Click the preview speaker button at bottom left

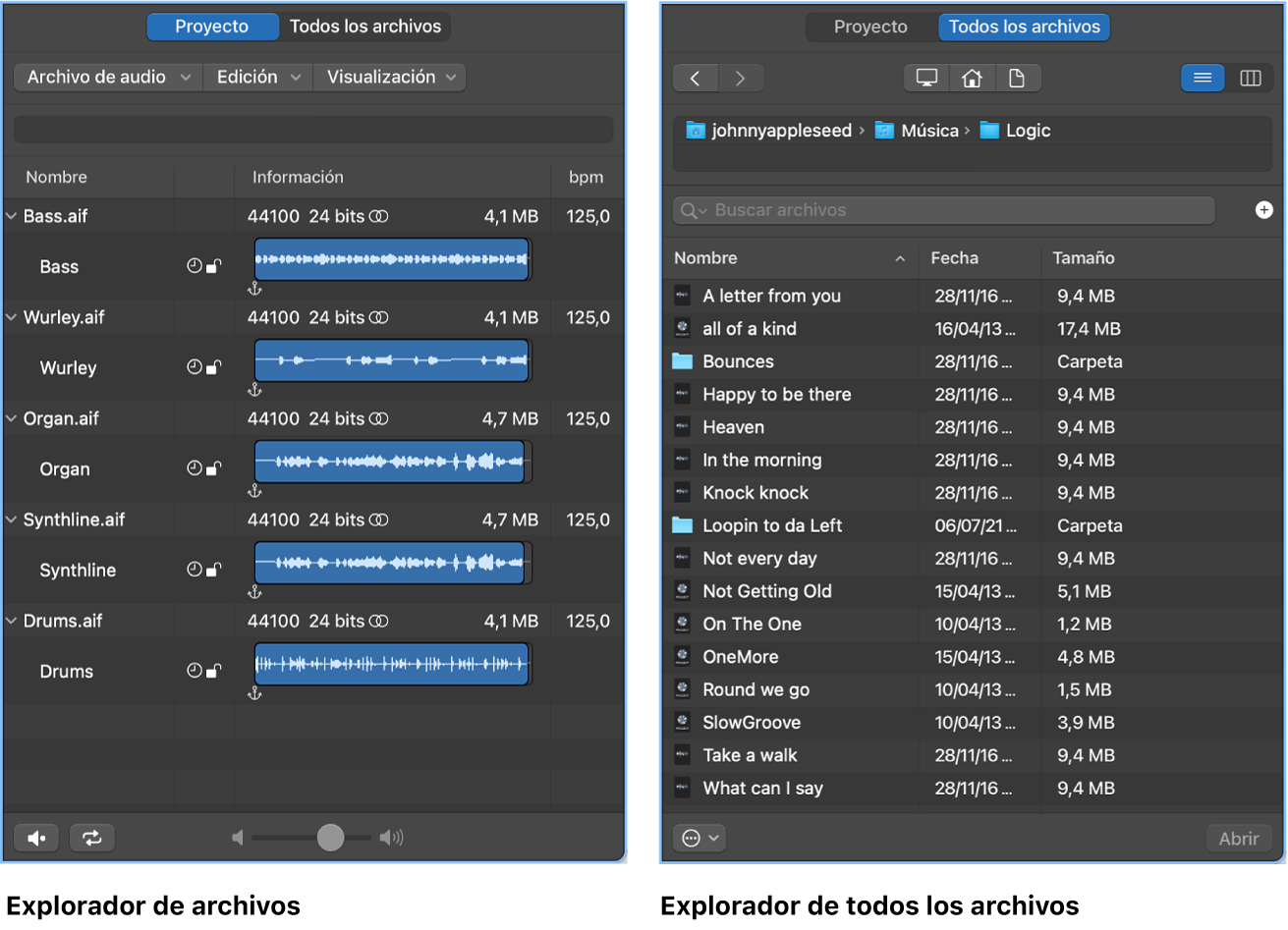click(x=36, y=838)
